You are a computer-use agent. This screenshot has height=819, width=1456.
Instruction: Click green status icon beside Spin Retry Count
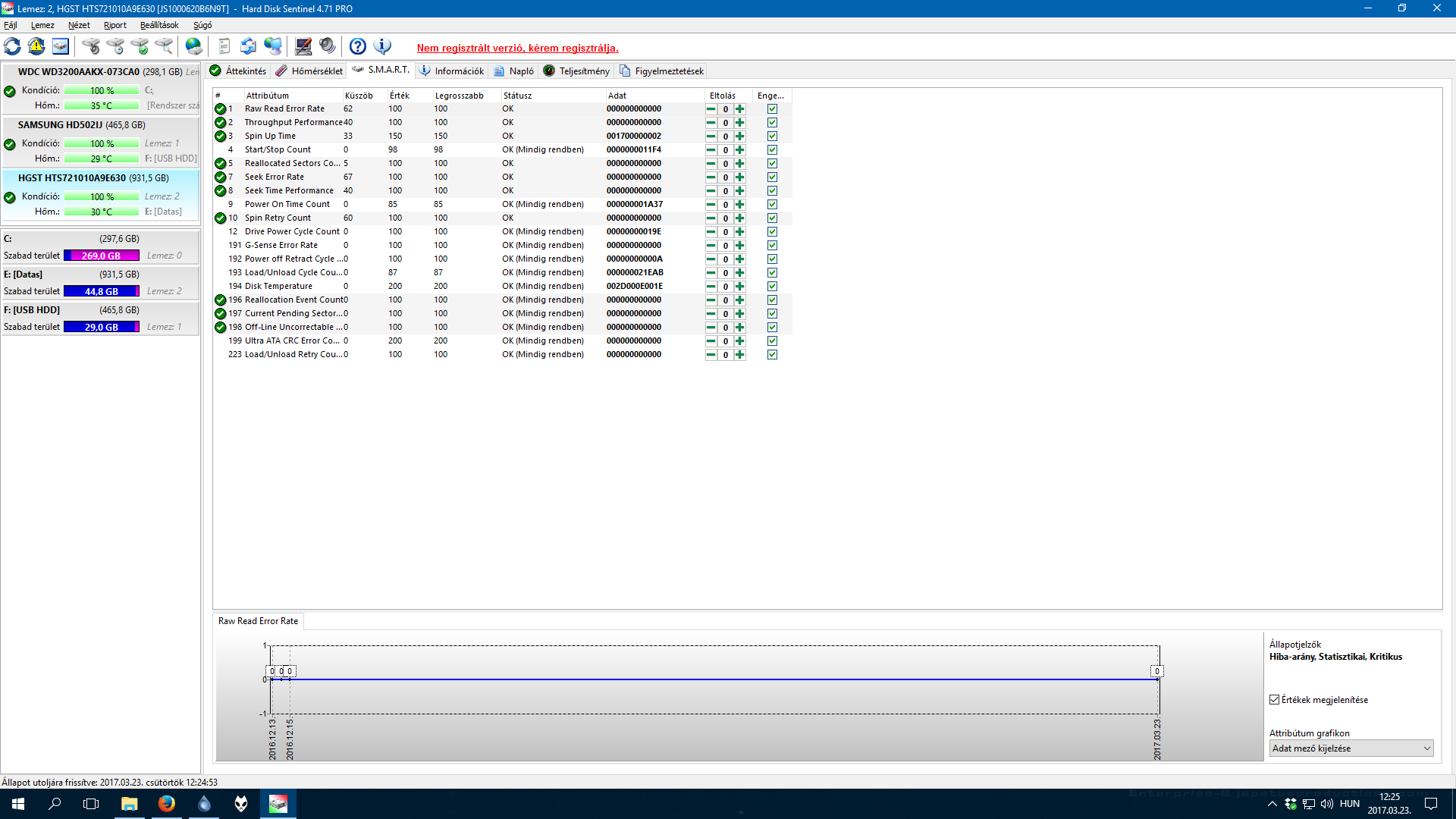coord(220,218)
